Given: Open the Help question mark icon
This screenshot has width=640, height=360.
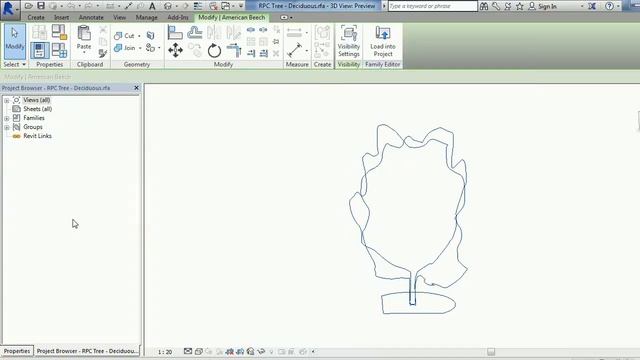Looking at the screenshot, I should pos(609,6).
